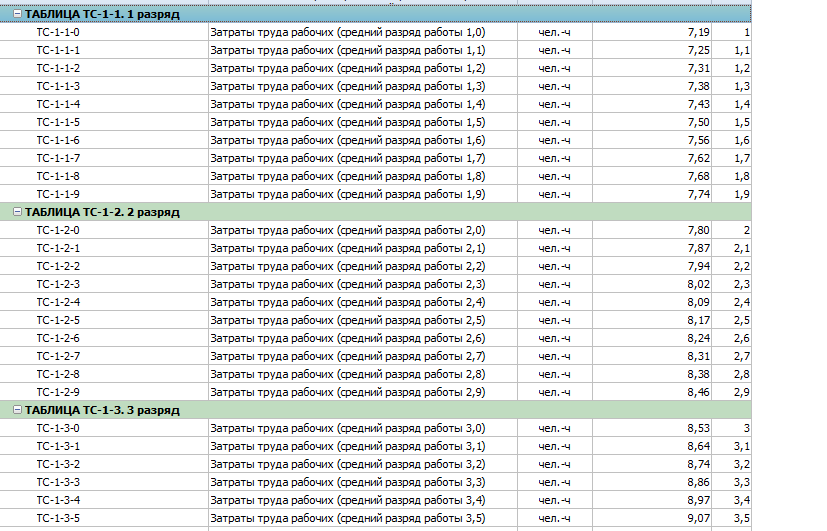This screenshot has height=531, width=827.
Task: Click the value cell 8,46
Action: coord(698,392)
